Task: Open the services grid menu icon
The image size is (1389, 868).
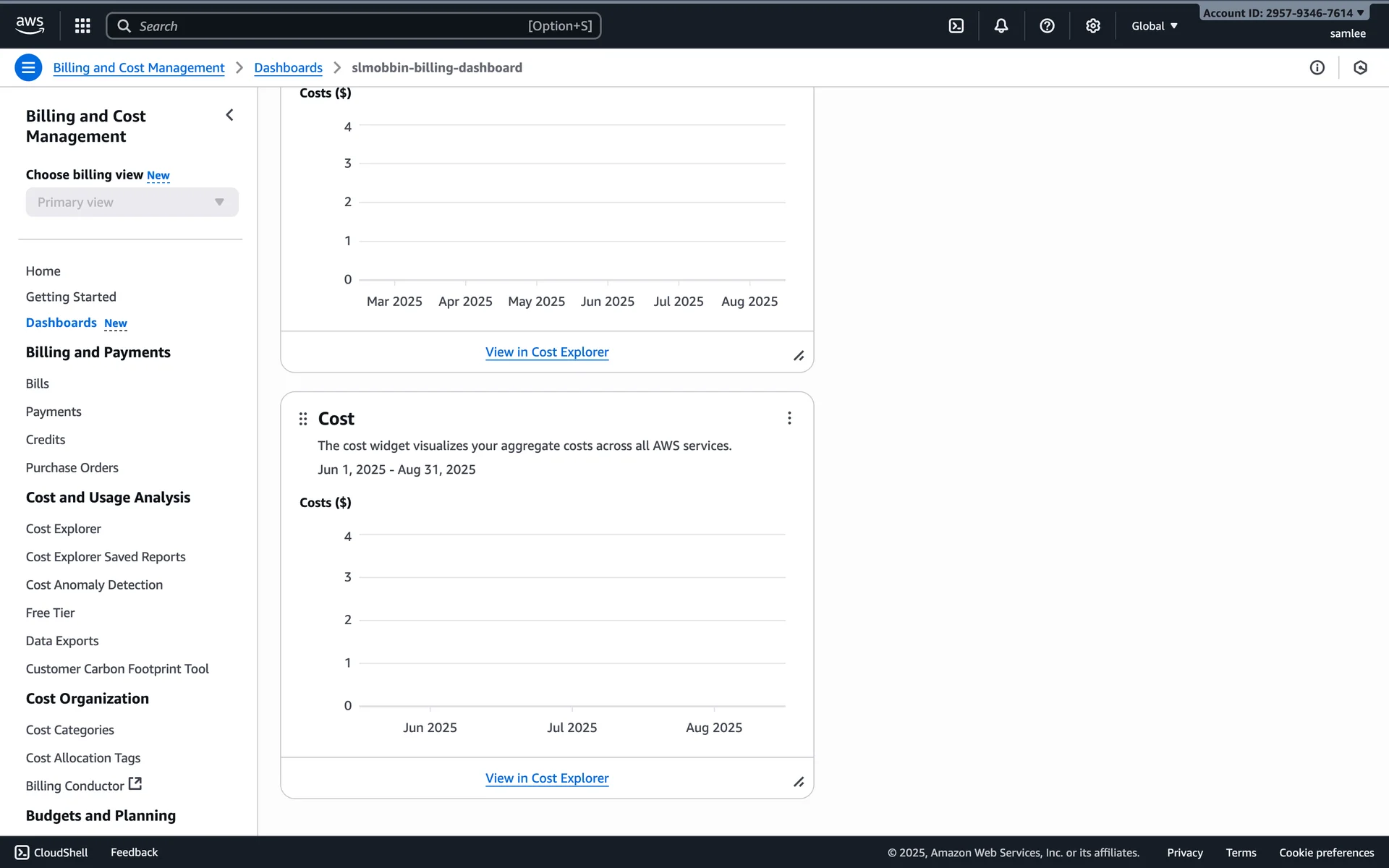Action: click(x=82, y=26)
